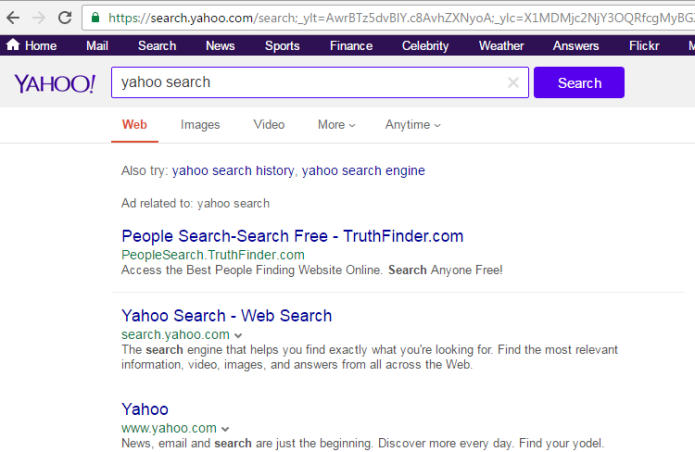Click the search.yahoo.com green URL
Image resolution: width=695 pixels, height=452 pixels.
click(x=176, y=335)
